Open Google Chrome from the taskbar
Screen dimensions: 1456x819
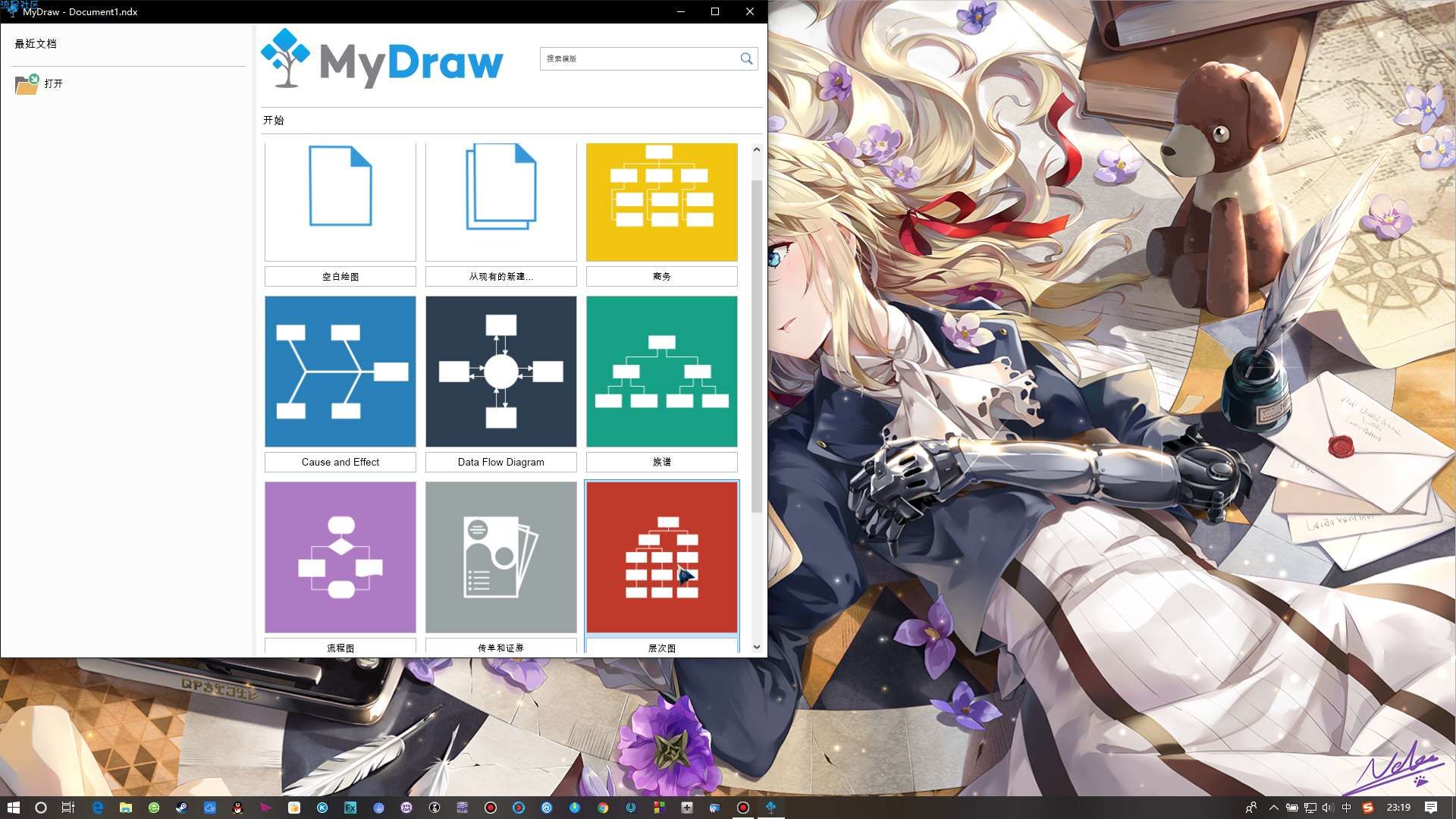(603, 808)
